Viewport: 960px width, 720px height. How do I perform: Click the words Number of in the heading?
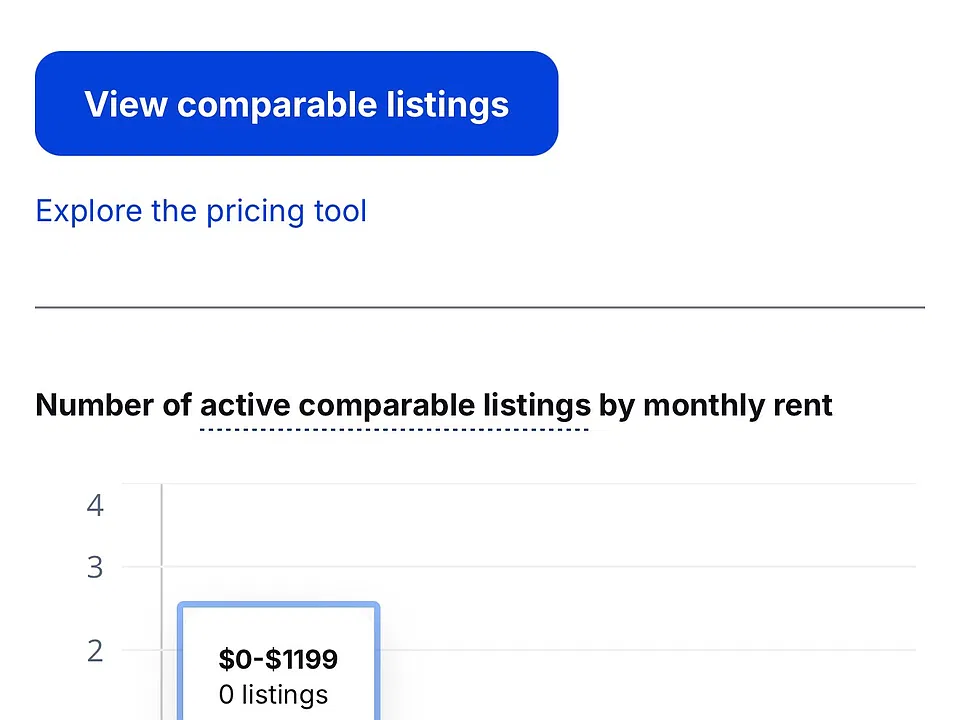[113, 405]
